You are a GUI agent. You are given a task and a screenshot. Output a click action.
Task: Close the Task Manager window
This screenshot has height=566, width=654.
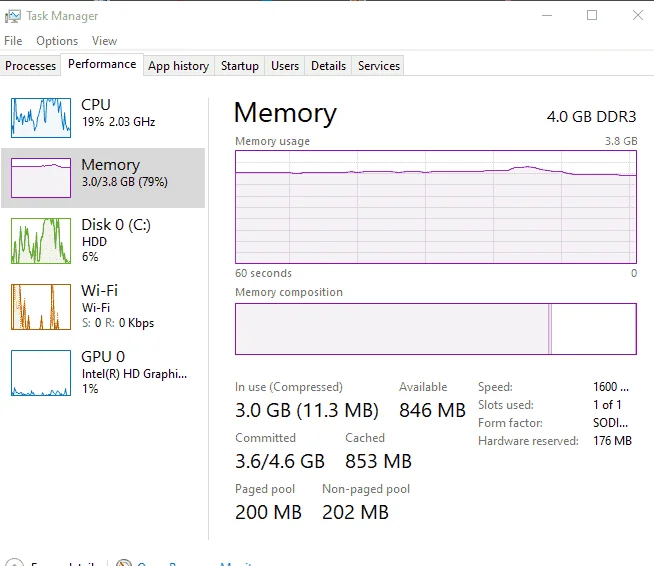[x=637, y=15]
